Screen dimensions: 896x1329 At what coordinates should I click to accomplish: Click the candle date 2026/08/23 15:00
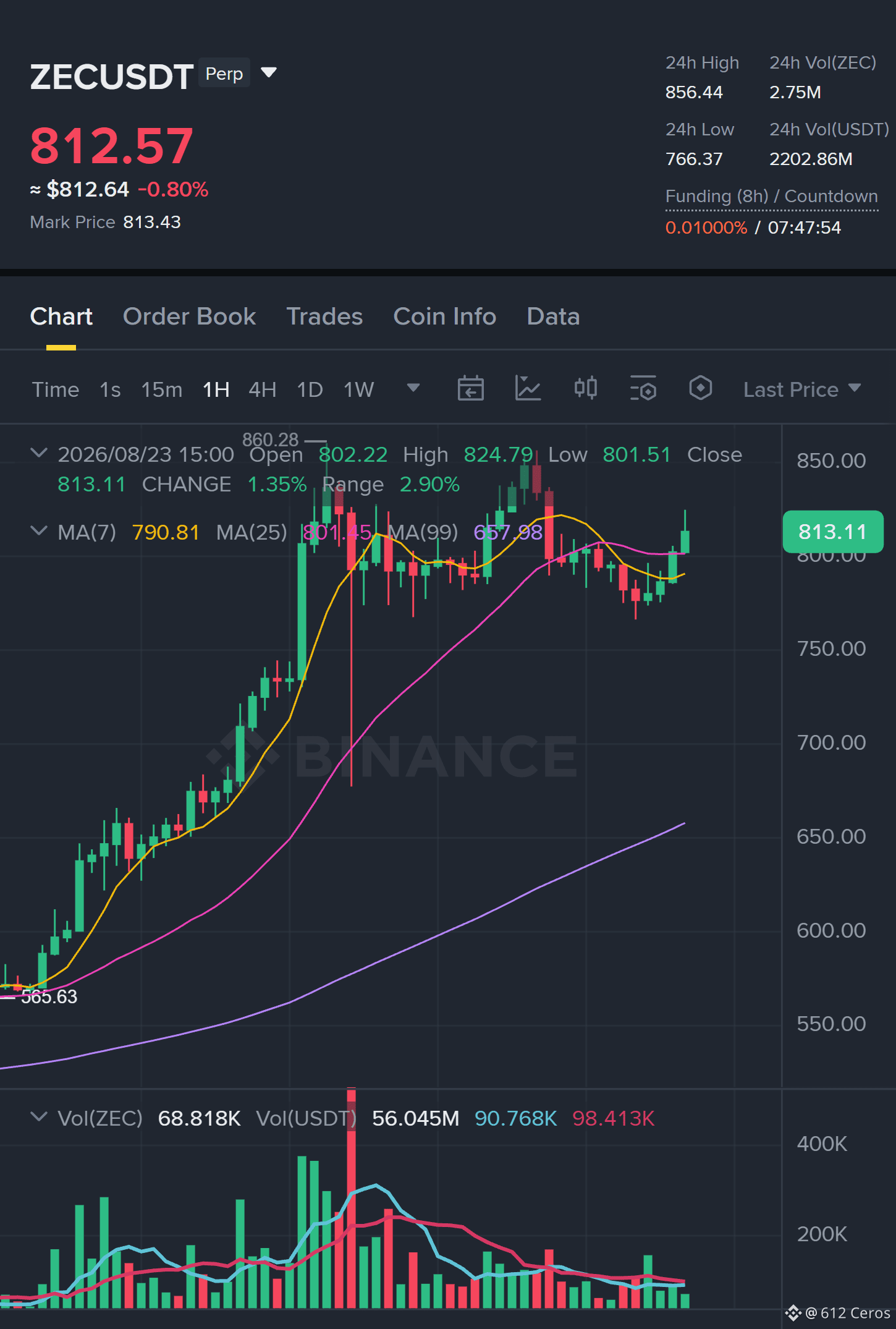(146, 454)
